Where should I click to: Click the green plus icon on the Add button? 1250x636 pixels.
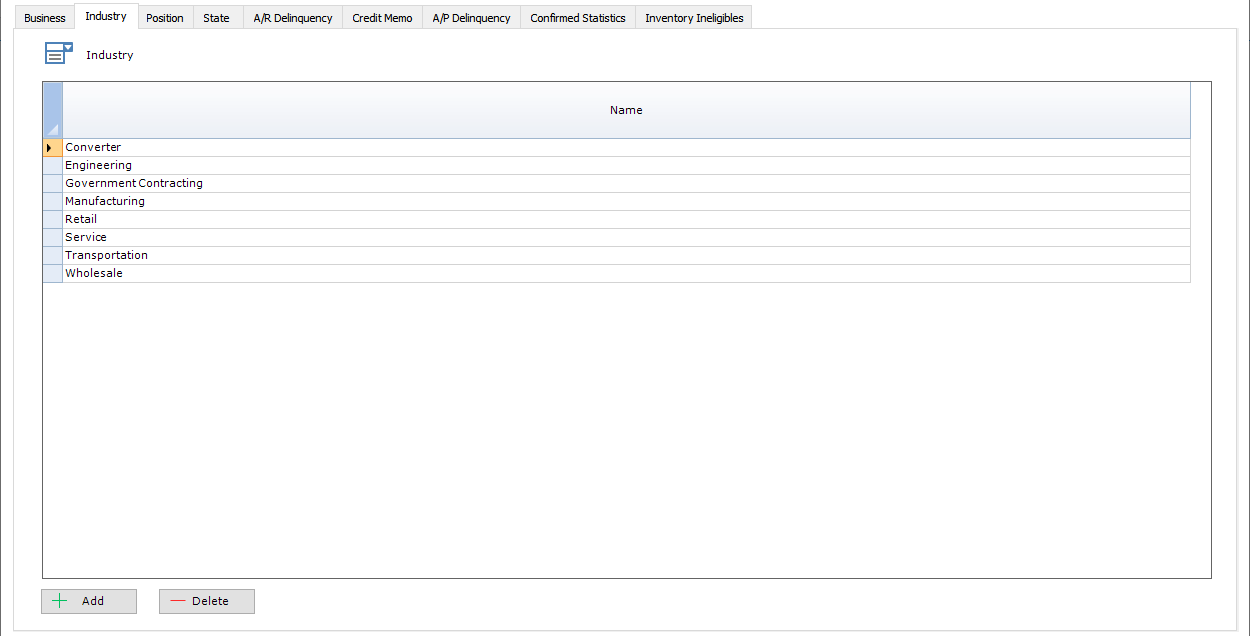click(62, 601)
